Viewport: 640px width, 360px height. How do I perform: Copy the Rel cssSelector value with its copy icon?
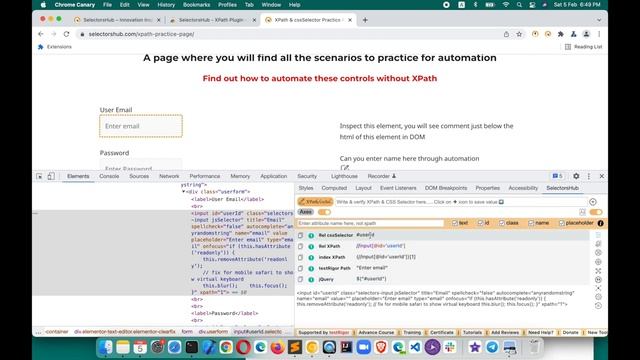(x=300, y=236)
